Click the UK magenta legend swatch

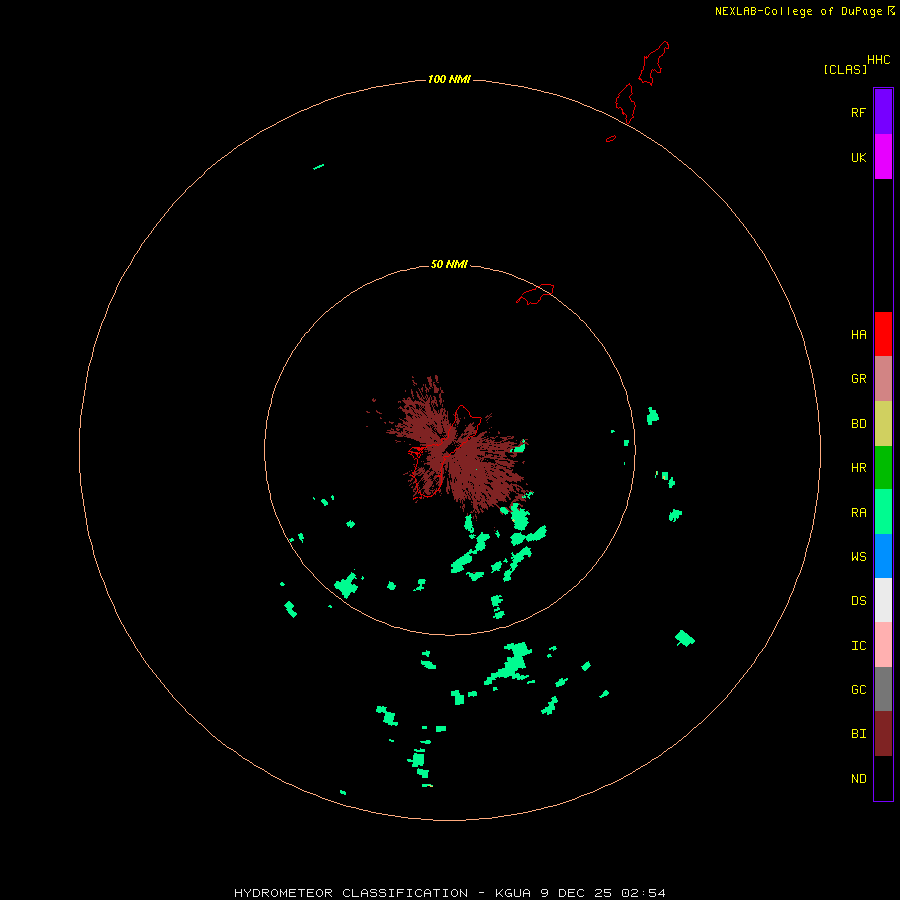(x=883, y=157)
